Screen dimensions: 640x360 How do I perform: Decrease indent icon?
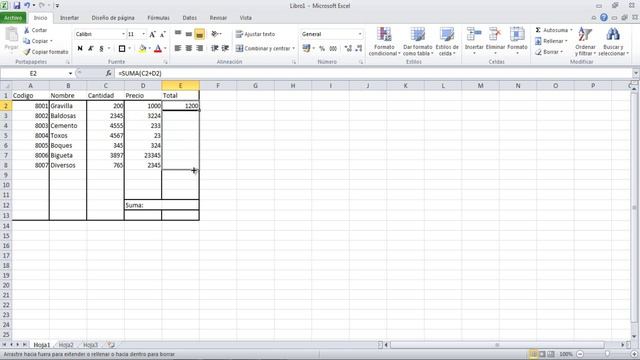point(214,48)
